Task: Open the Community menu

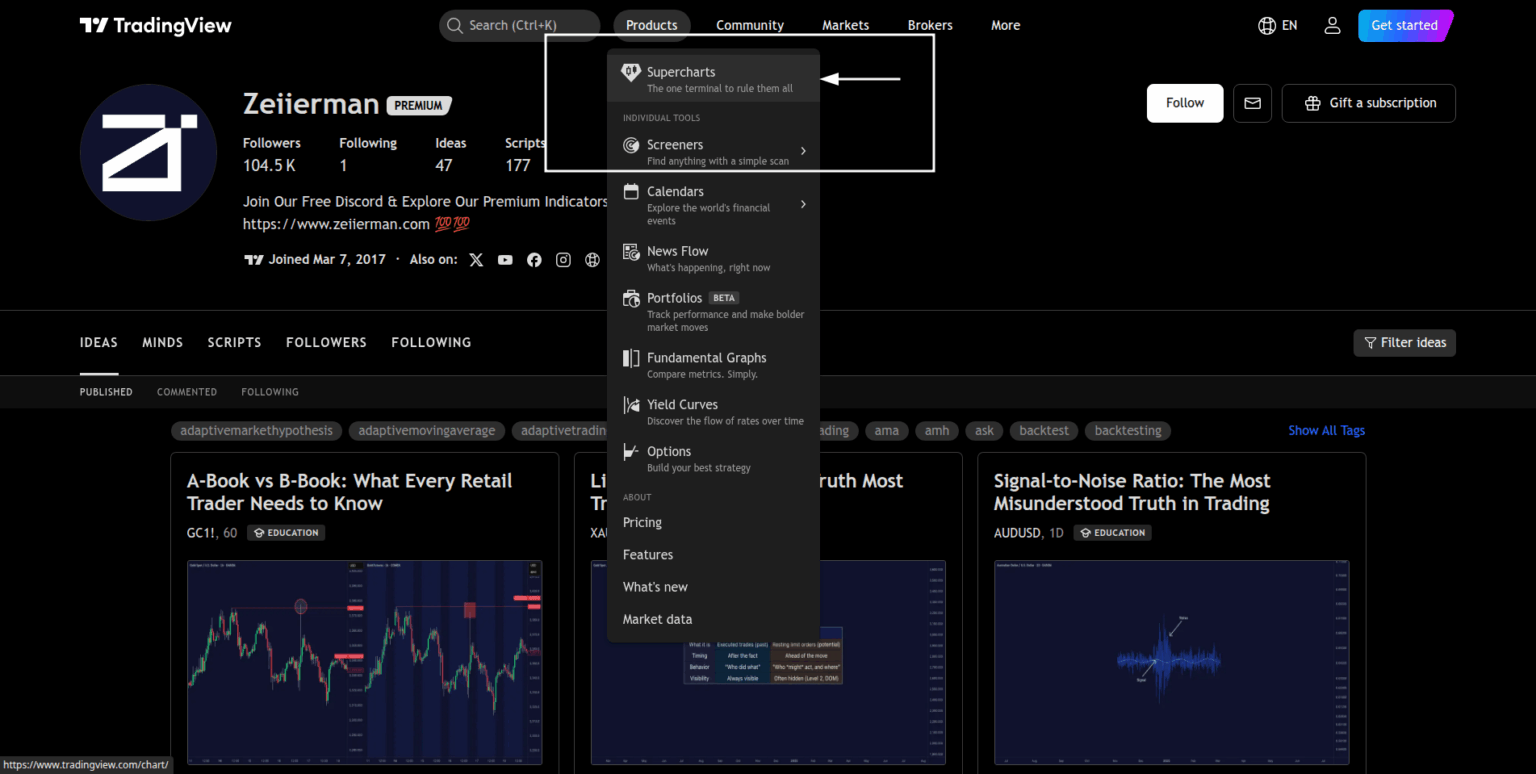Action: coord(750,25)
